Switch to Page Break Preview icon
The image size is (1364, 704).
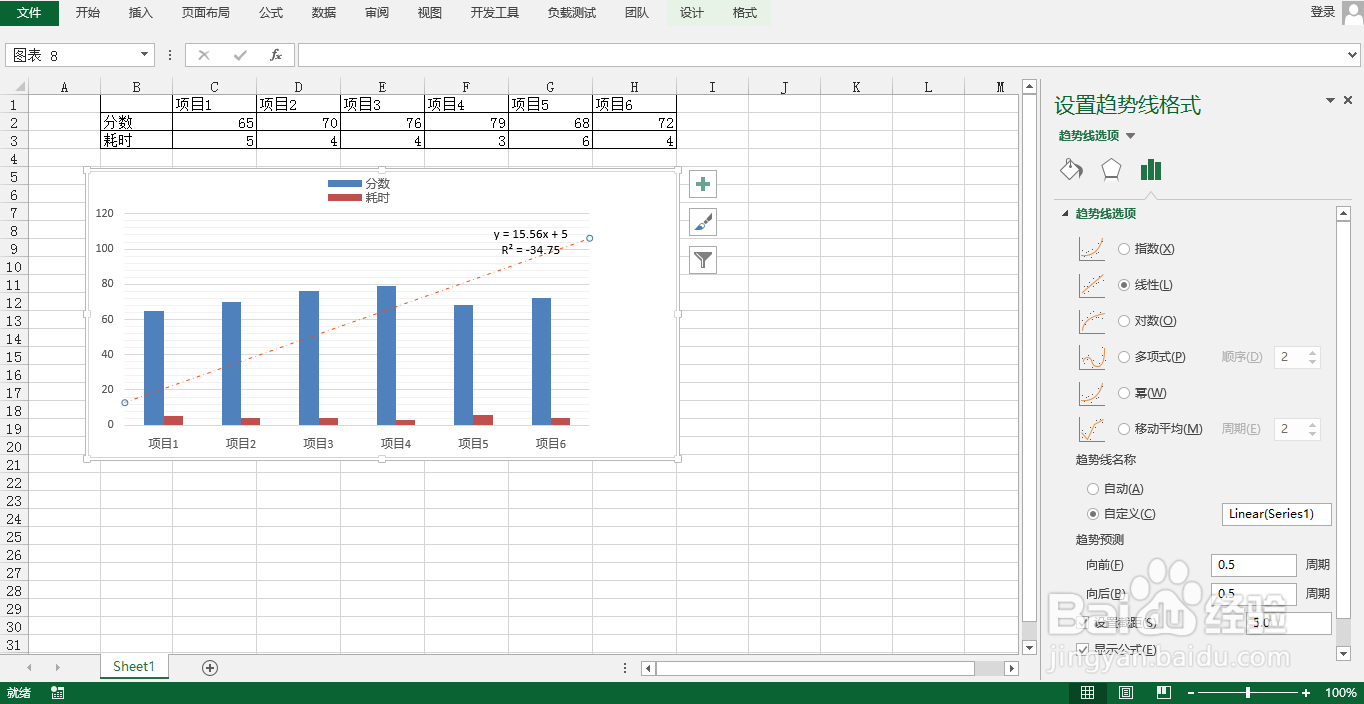(x=1164, y=693)
